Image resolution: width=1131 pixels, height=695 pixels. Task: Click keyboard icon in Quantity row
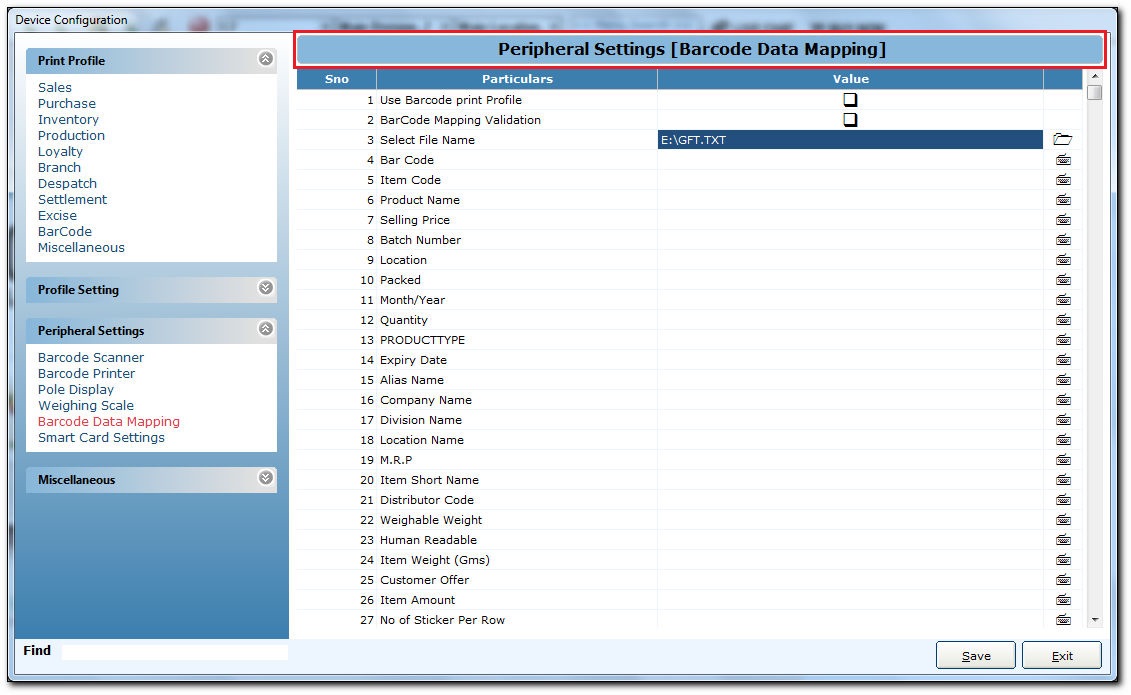click(x=1063, y=319)
